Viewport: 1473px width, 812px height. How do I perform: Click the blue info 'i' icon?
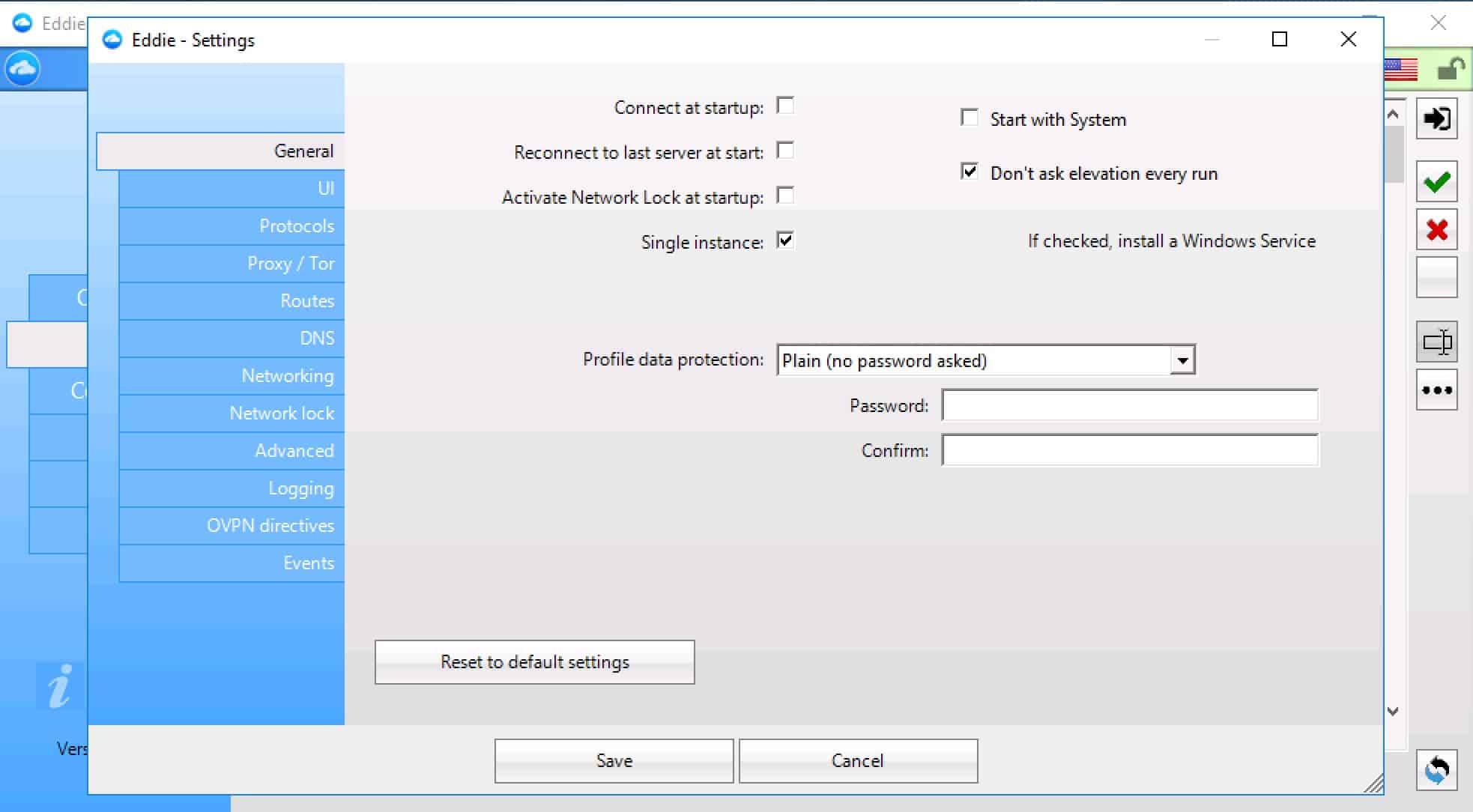59,685
